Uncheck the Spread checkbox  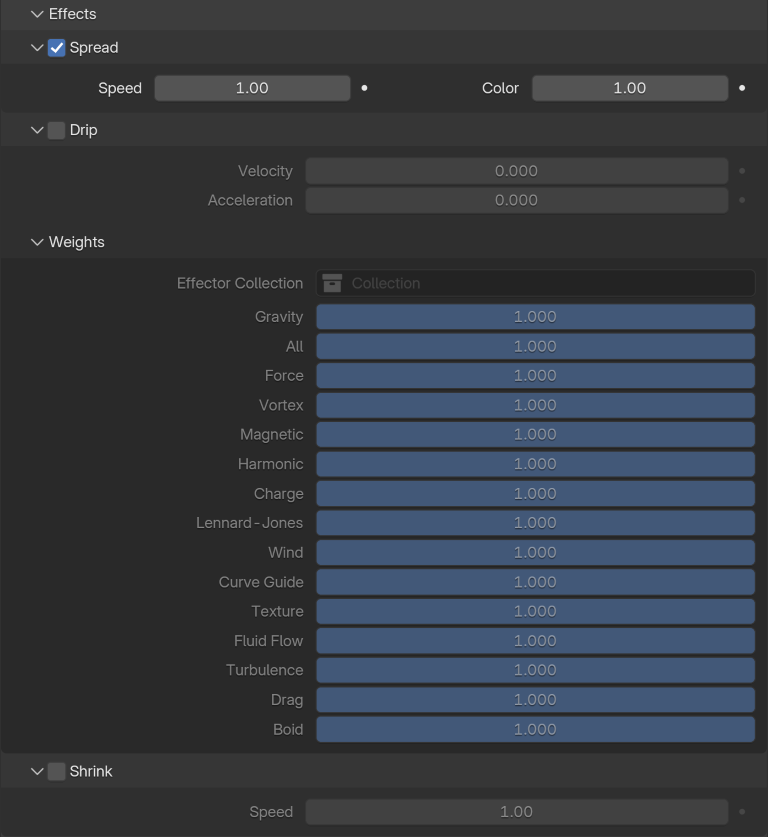click(x=57, y=48)
